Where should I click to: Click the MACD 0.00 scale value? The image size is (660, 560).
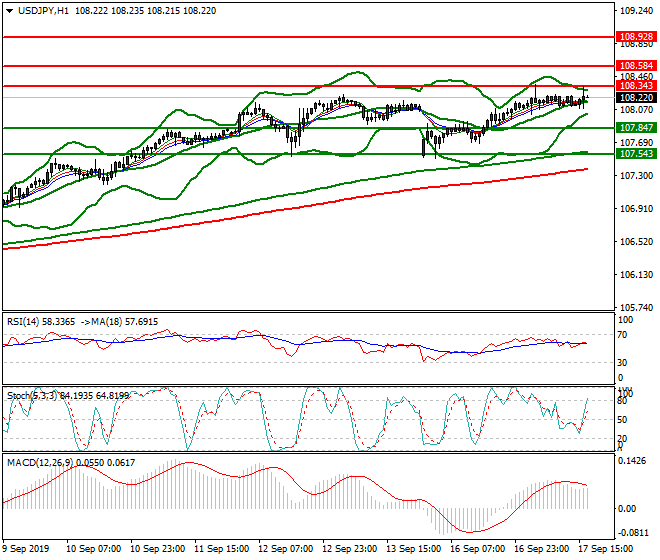pyautogui.click(x=627, y=509)
